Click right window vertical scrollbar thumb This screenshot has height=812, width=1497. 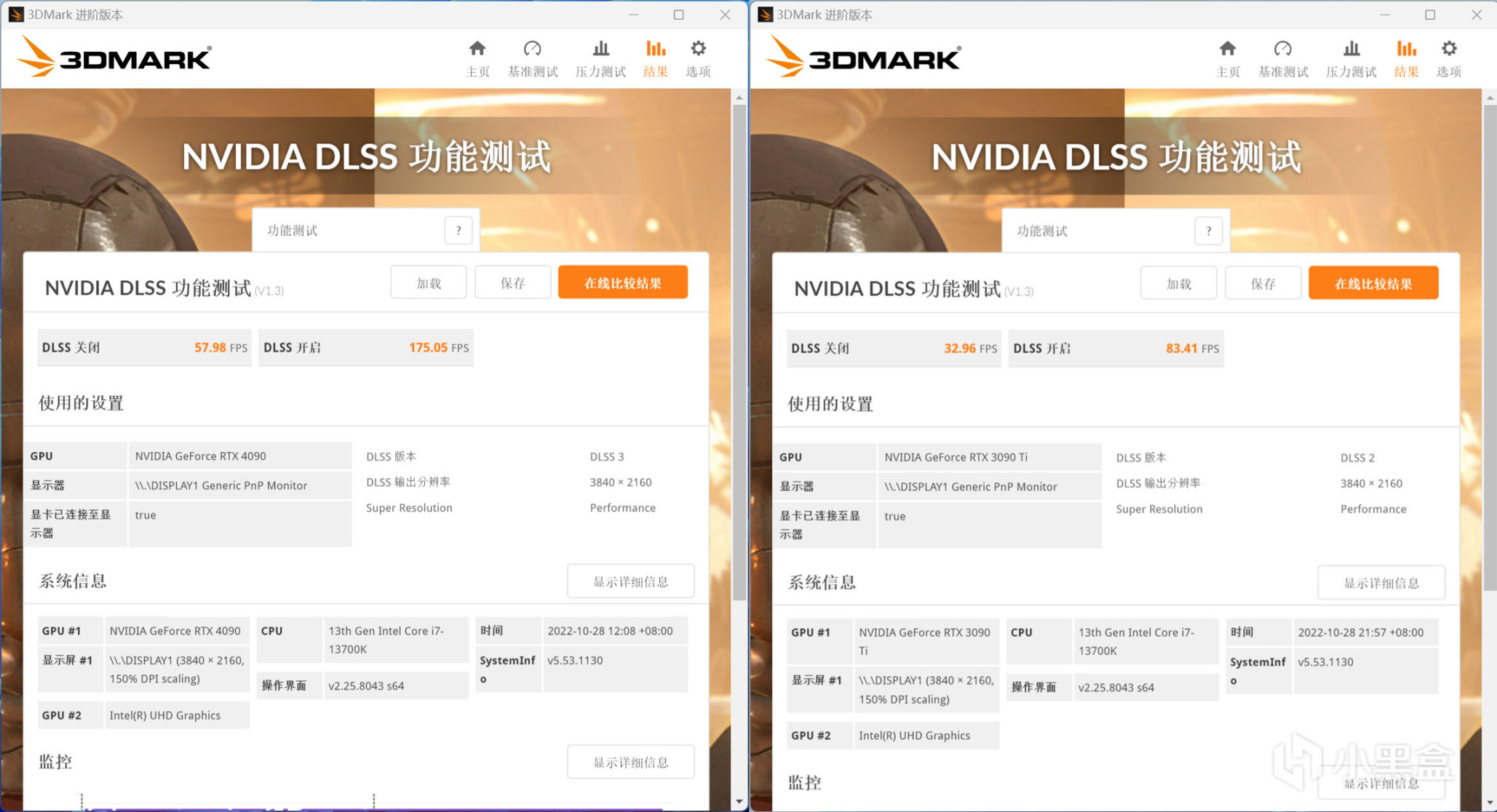coord(1489,349)
